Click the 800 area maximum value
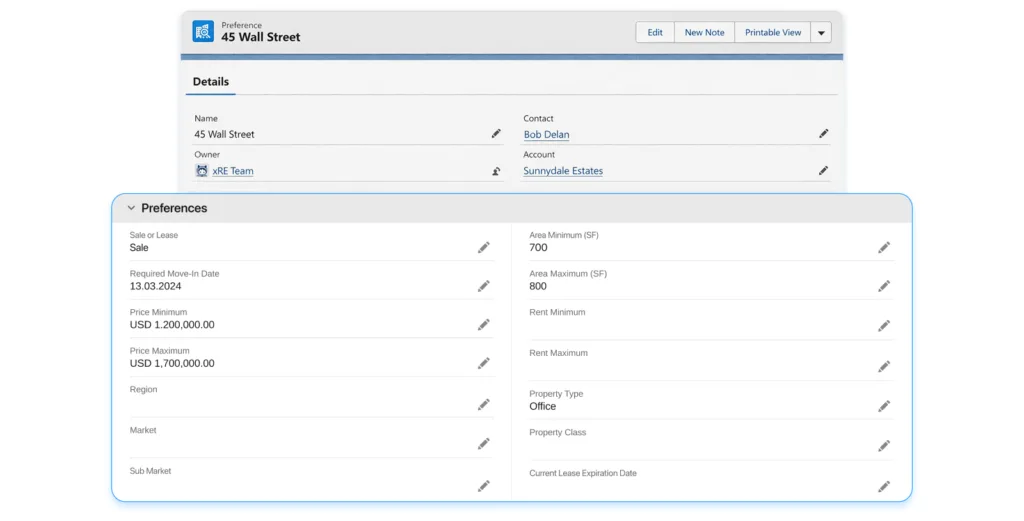The image size is (1024, 521). [538, 287]
